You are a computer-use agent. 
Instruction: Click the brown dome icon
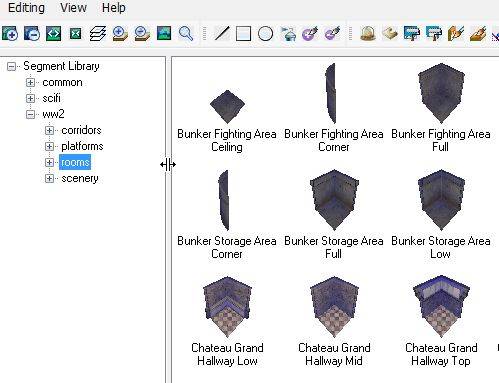(x=368, y=33)
